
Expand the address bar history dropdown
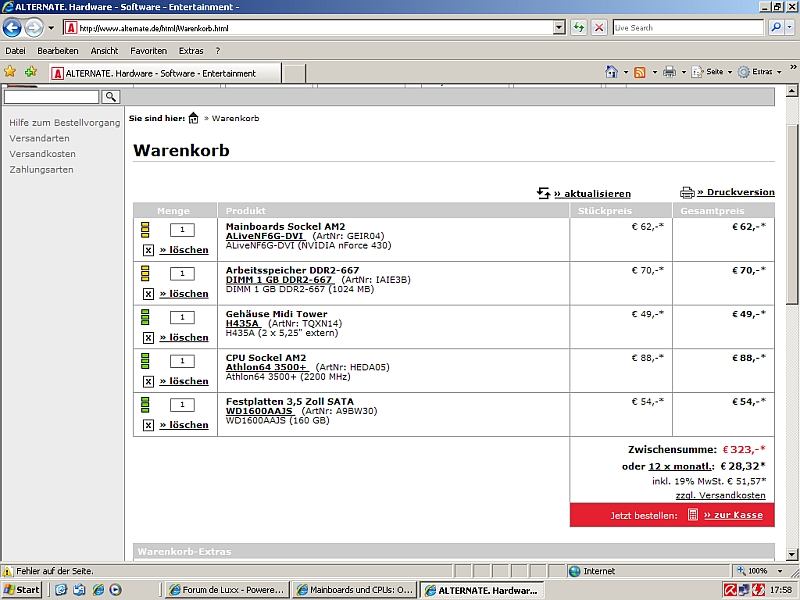click(559, 28)
